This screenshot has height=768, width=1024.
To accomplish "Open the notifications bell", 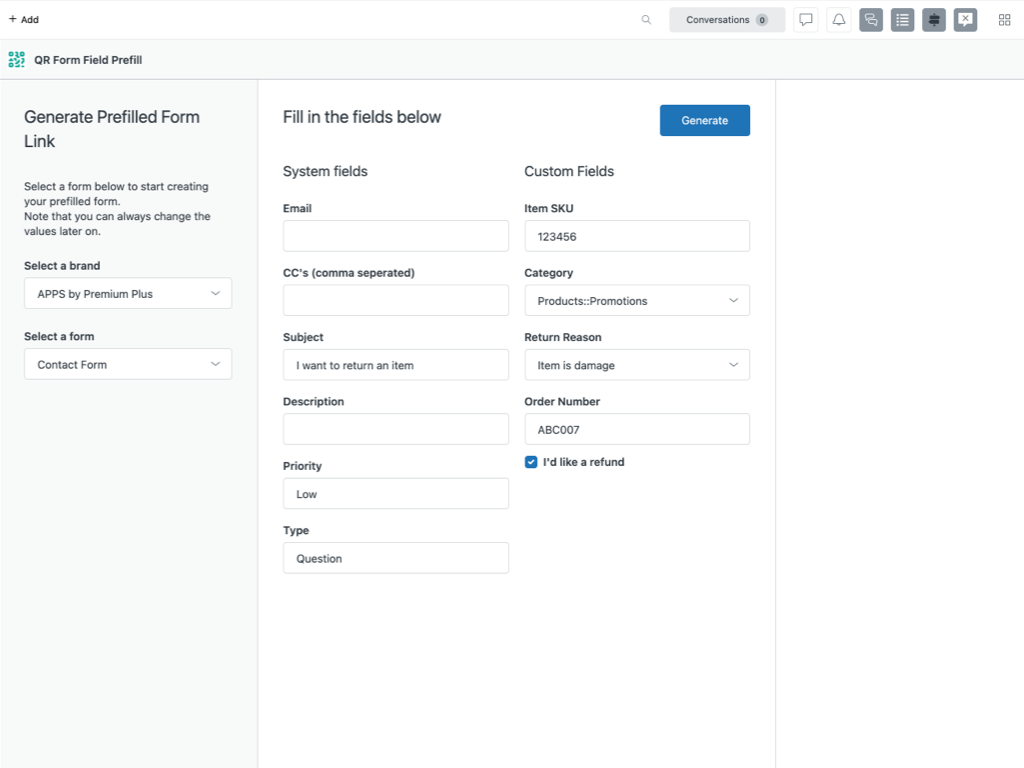I will click(839, 20).
